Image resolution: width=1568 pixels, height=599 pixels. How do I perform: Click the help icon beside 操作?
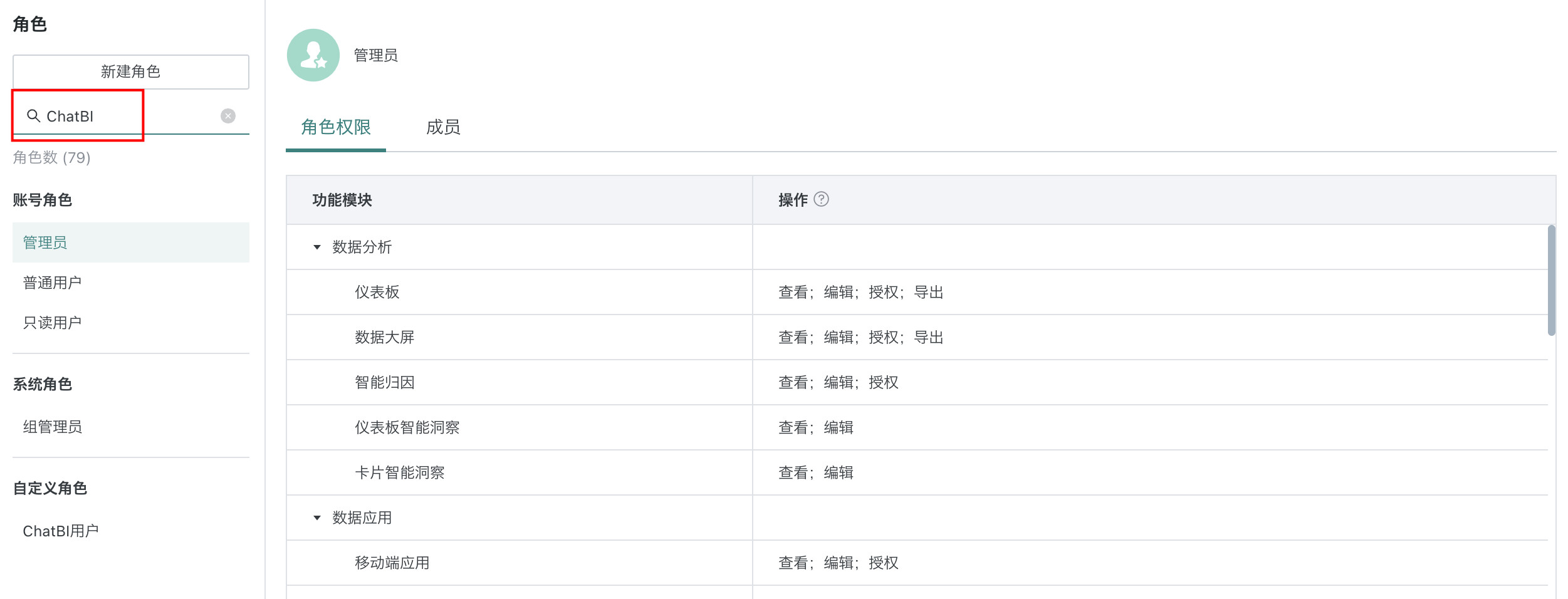[x=821, y=199]
